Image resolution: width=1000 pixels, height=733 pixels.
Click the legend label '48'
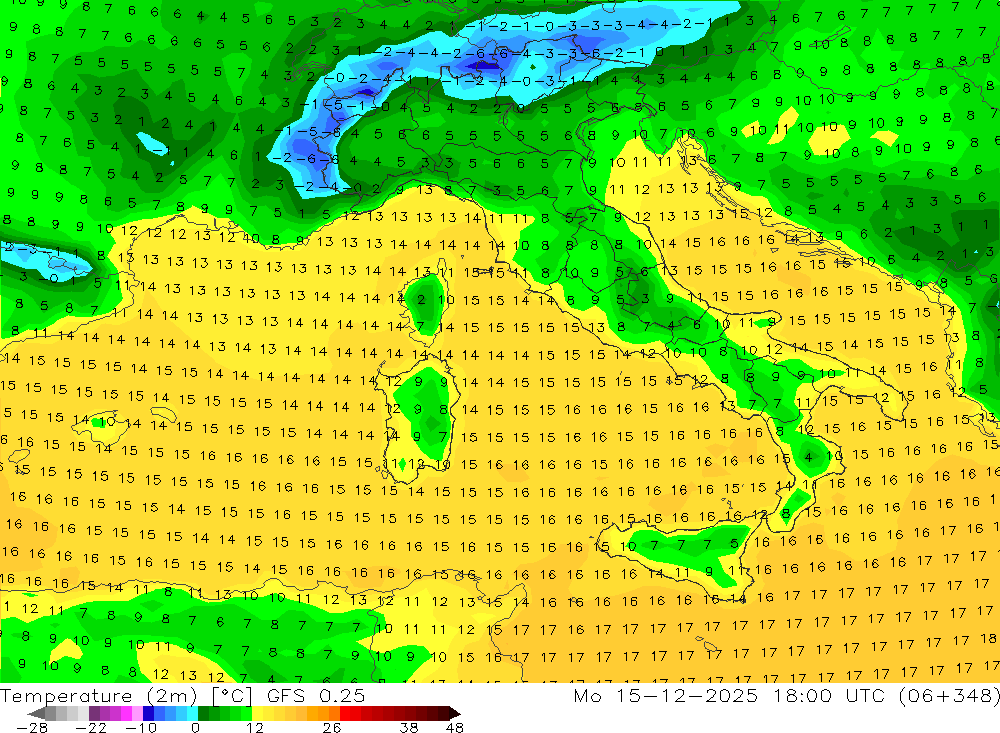(x=455, y=728)
